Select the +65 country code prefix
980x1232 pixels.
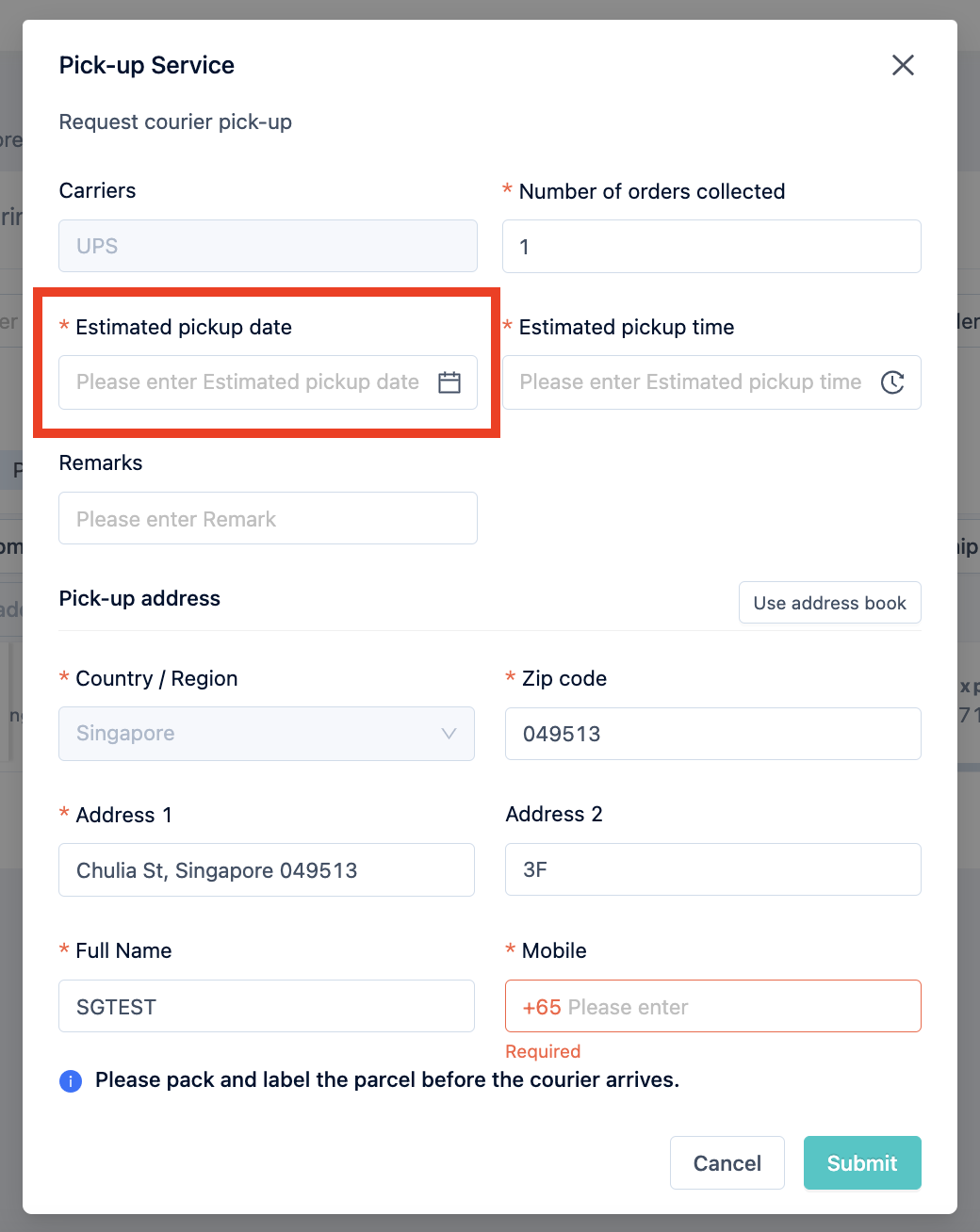[x=541, y=1006]
